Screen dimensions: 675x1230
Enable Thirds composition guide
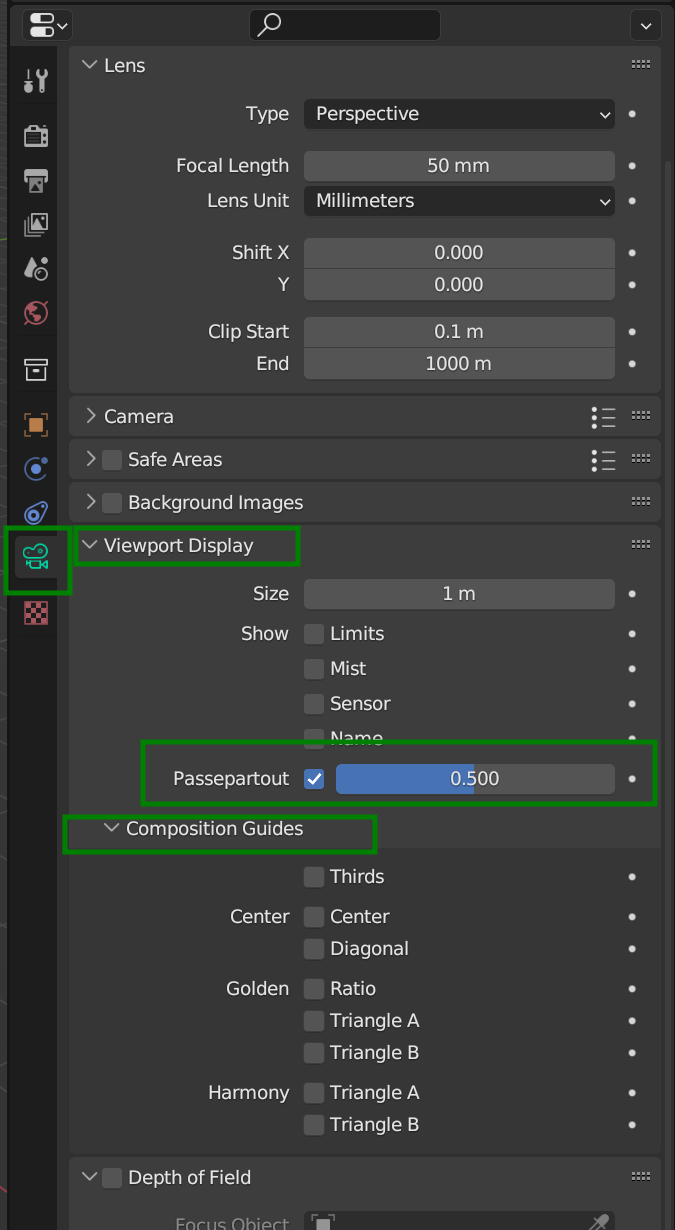pyautogui.click(x=314, y=877)
